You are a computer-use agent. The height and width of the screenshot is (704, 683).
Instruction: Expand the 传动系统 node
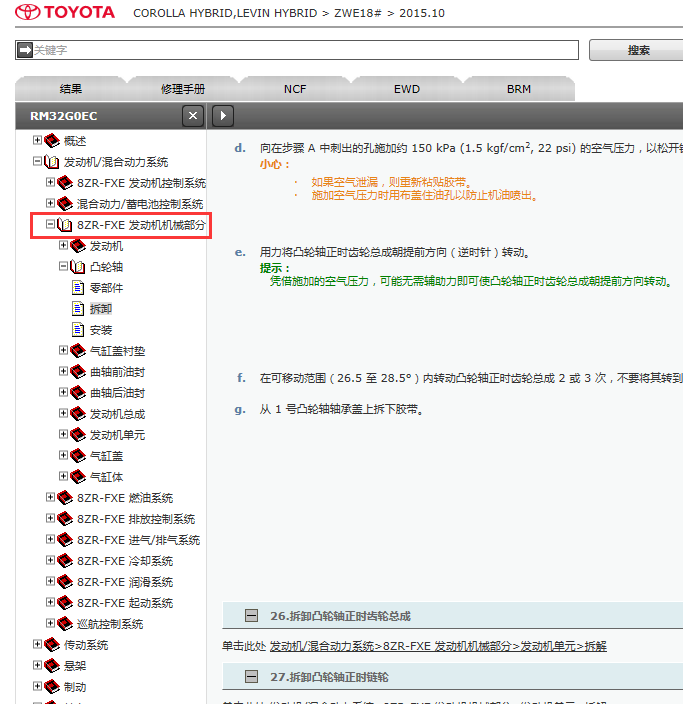37,644
